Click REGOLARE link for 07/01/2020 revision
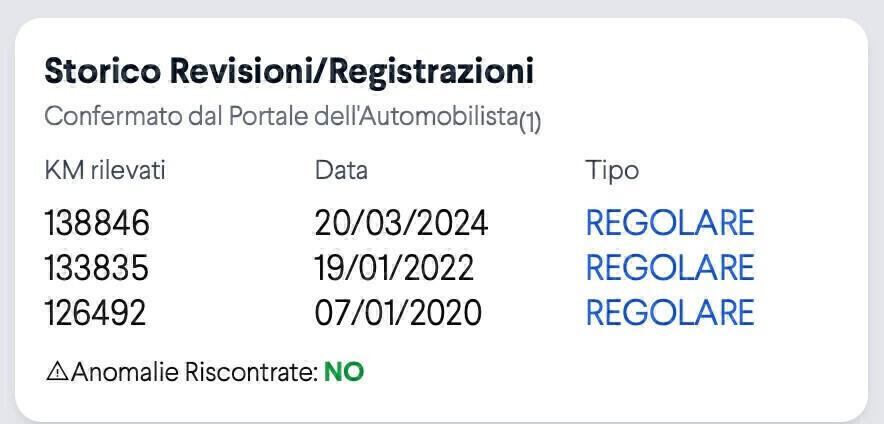This screenshot has height=424, width=884. (x=669, y=313)
